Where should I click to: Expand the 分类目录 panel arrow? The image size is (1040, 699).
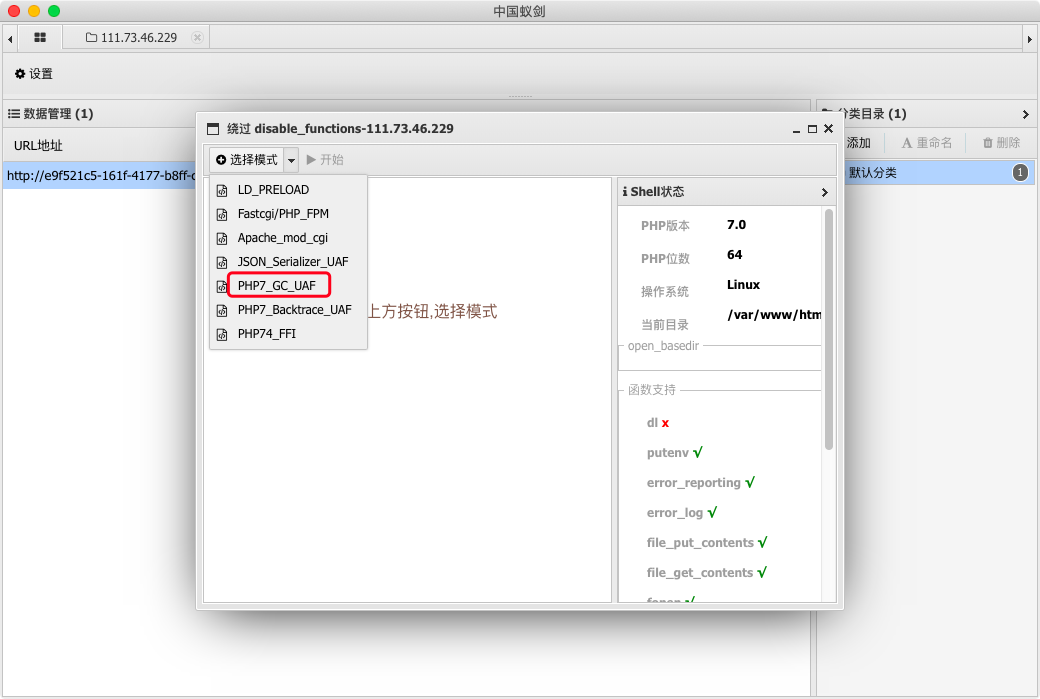pyautogui.click(x=1025, y=115)
